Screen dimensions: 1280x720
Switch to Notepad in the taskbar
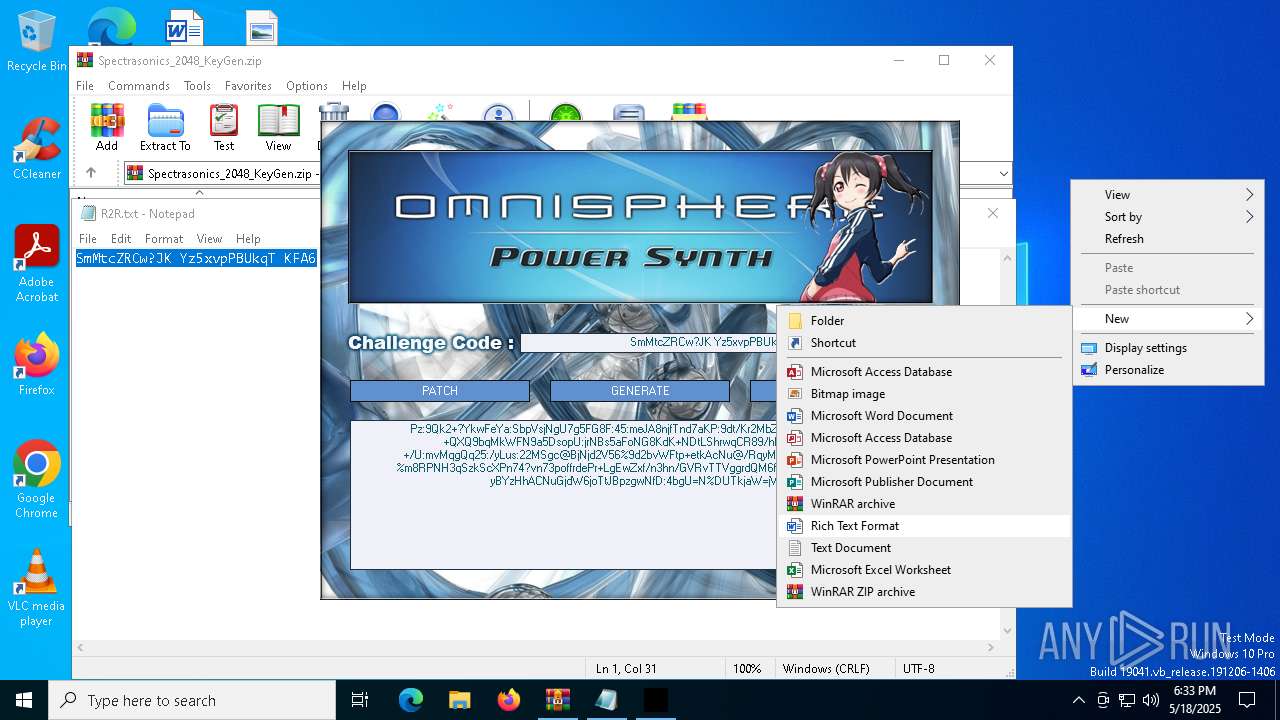[x=606, y=700]
